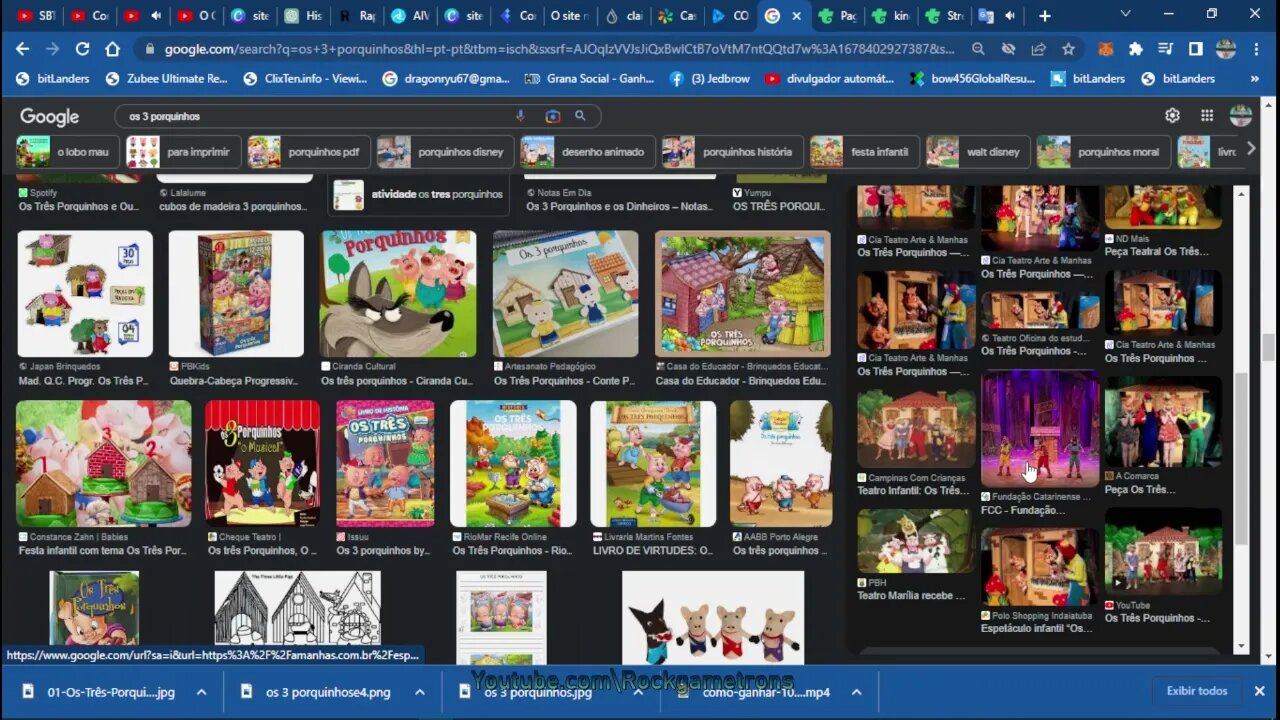Viewport: 1280px width, 720px height.
Task: Filter images by 'o lobo mau' chip
Action: (x=68, y=152)
